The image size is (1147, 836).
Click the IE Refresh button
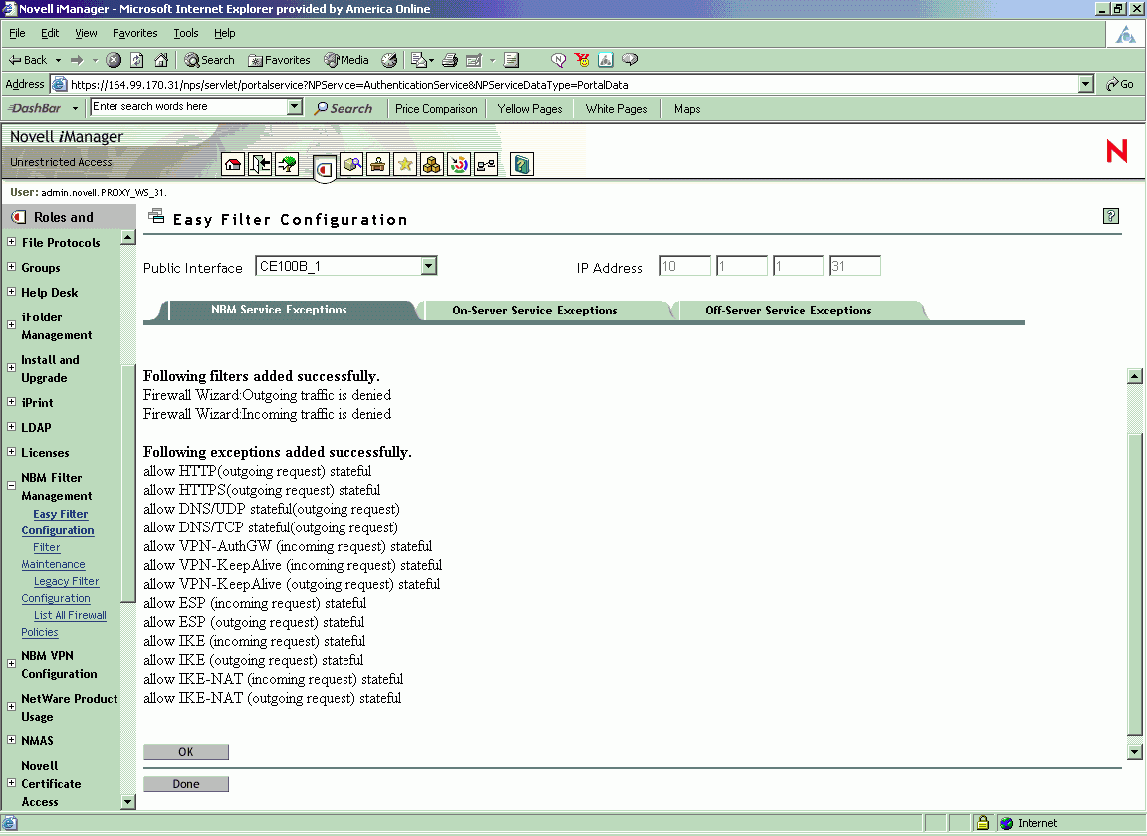click(137, 60)
